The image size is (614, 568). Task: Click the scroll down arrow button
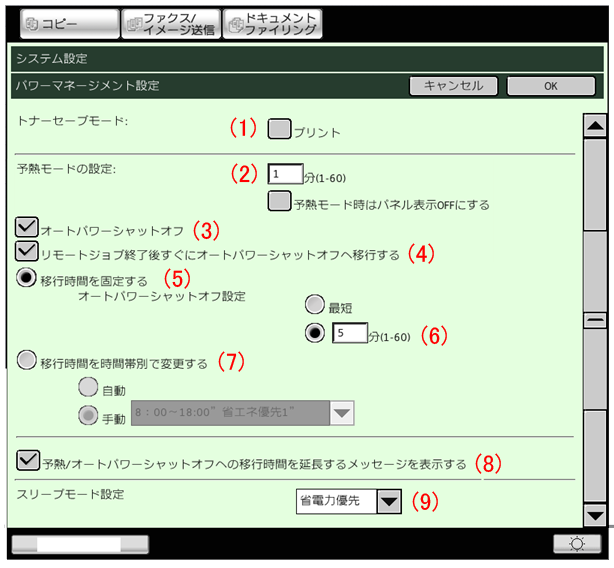(x=596, y=515)
